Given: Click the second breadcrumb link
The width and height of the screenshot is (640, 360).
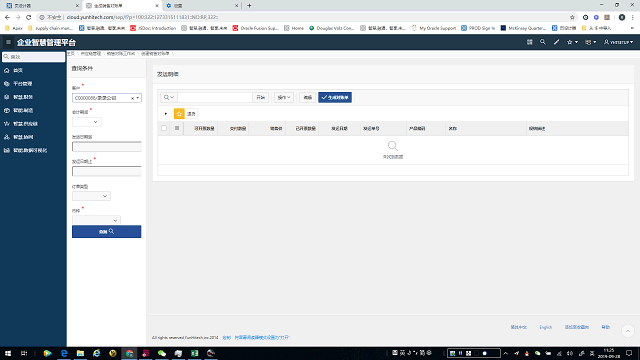Looking at the screenshot, I should coord(91,53).
